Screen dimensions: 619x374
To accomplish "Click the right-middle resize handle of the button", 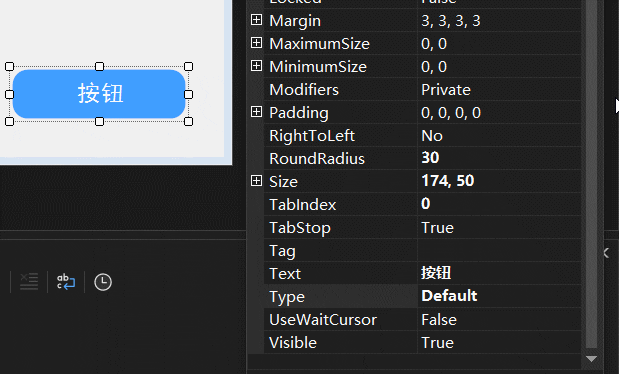I will click(x=189, y=94).
